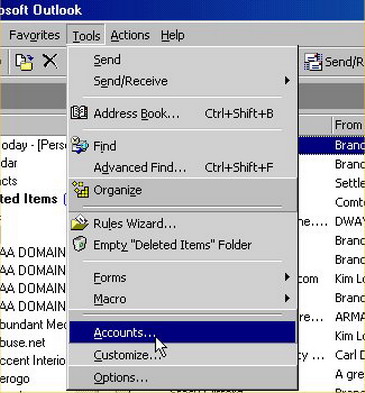Open the Address Book icon in menu
This screenshot has width=365, height=393.
tap(79, 113)
